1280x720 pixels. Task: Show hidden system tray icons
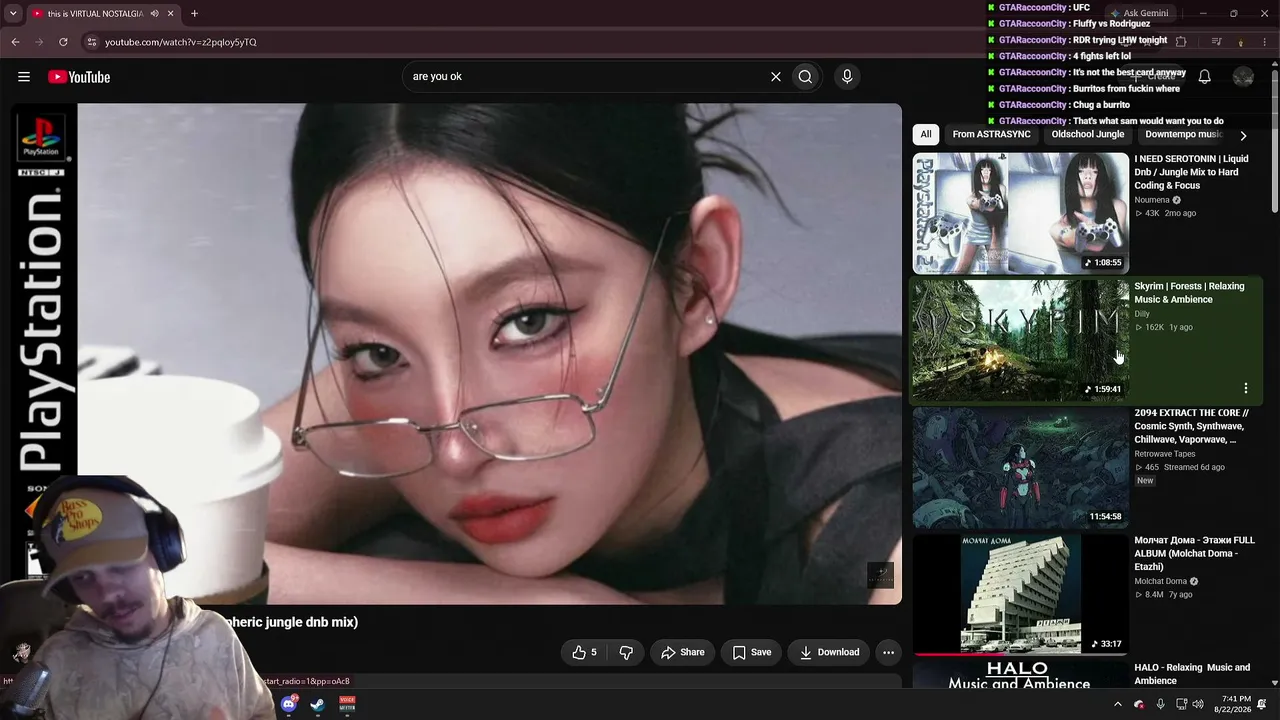1118,704
